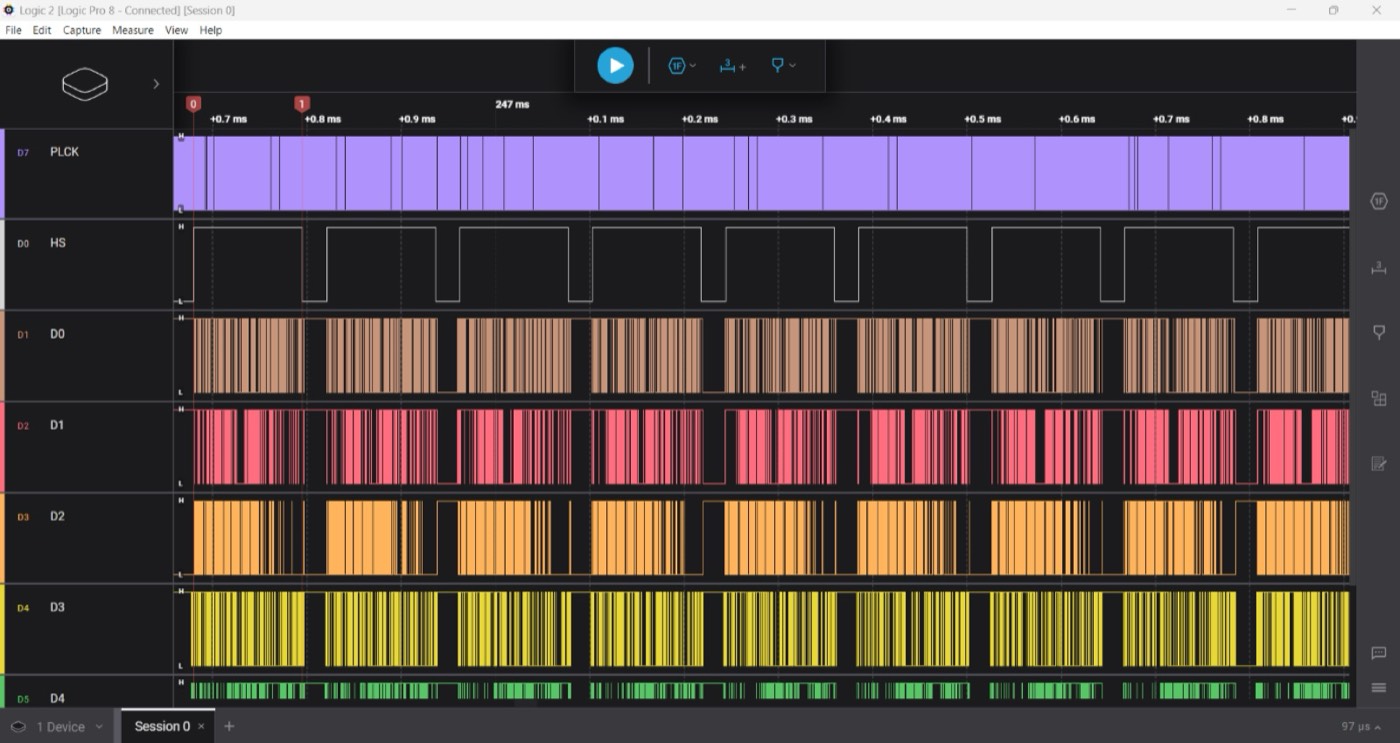
Task: Add a new session tab
Action: click(x=229, y=726)
